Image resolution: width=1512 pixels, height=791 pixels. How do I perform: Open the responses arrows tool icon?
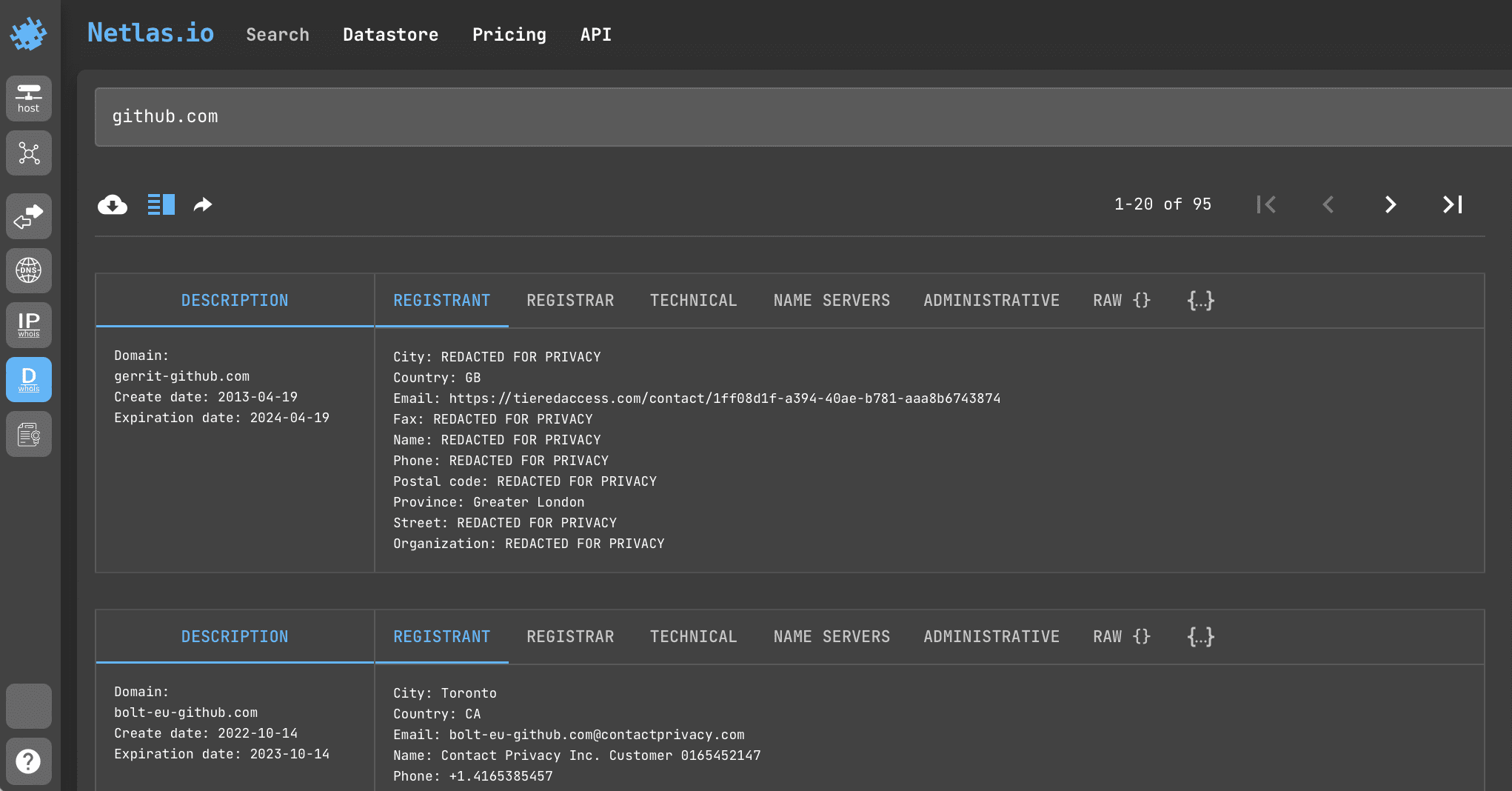click(x=29, y=216)
